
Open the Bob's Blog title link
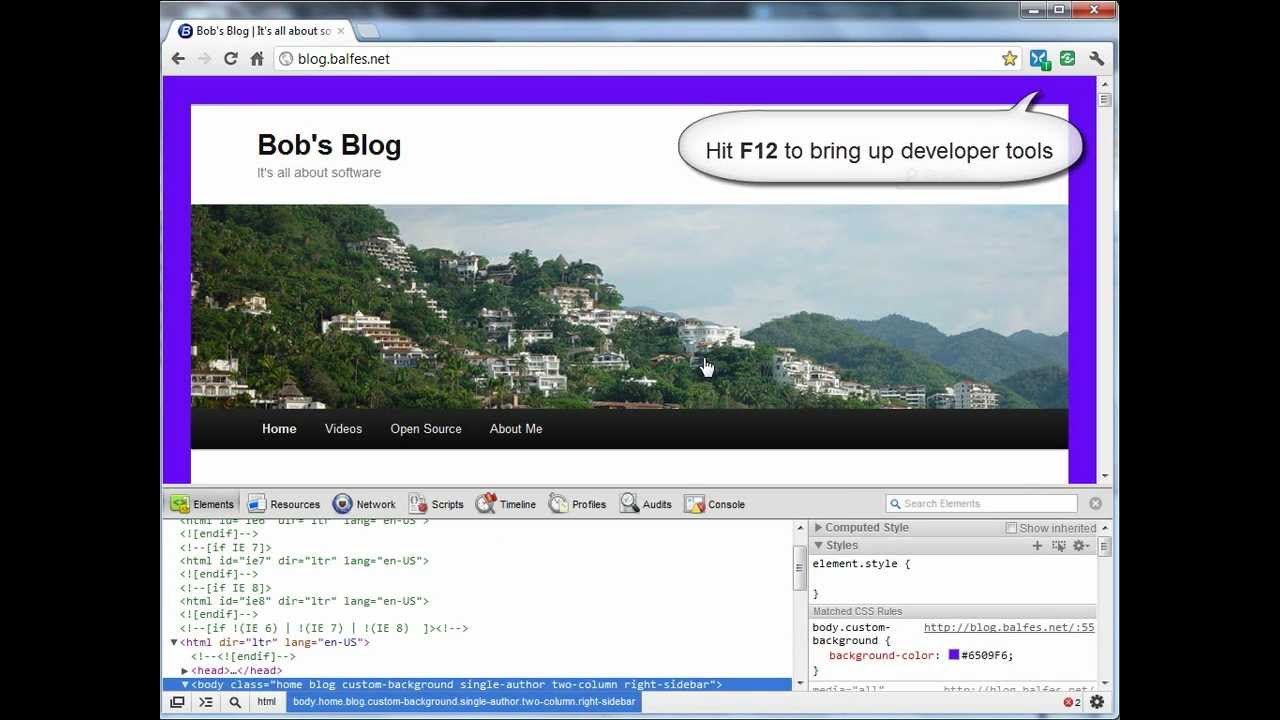tap(329, 145)
